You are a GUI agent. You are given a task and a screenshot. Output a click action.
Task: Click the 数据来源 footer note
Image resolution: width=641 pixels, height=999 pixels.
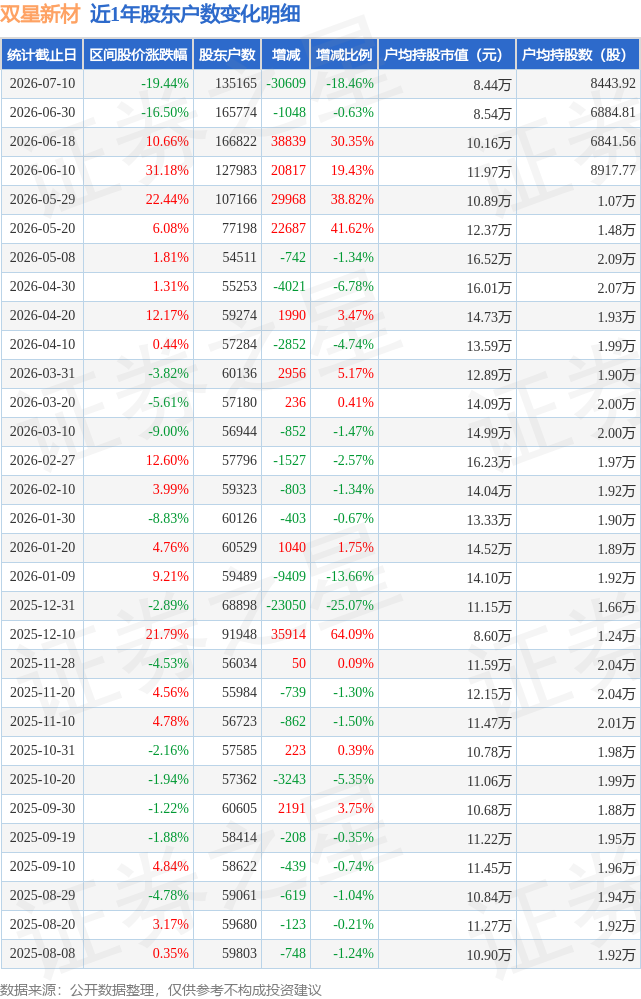click(161, 989)
